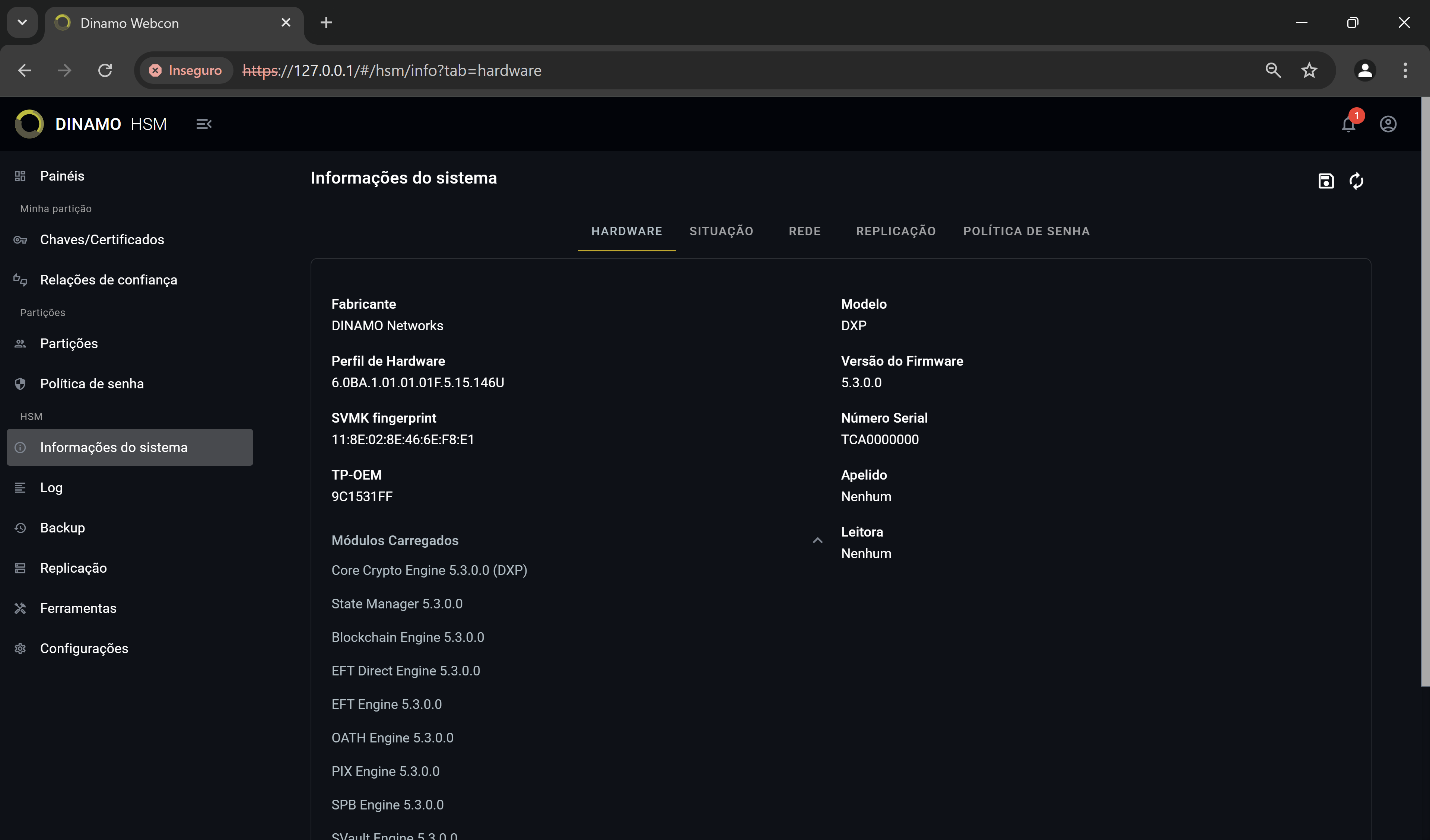
Task: Open Chaves/Certificados in the sidebar
Action: pos(129,239)
